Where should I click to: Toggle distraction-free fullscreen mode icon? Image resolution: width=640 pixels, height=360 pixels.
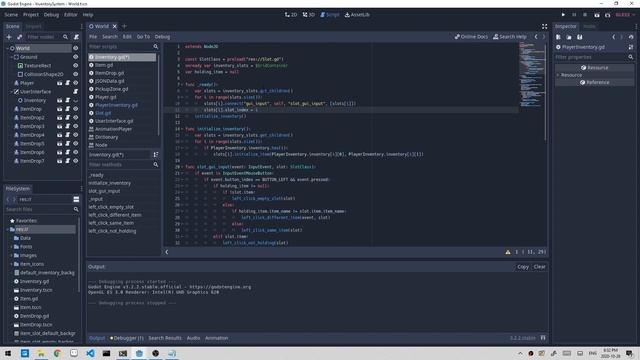click(x=544, y=27)
